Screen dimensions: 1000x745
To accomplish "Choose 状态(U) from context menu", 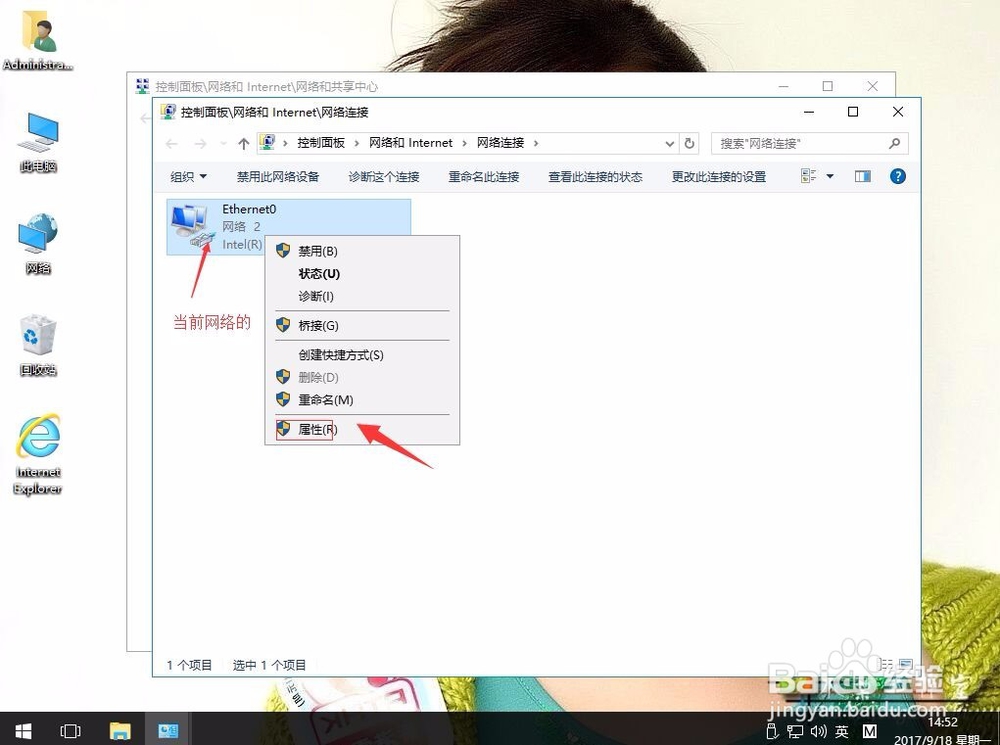I will click(362, 274).
